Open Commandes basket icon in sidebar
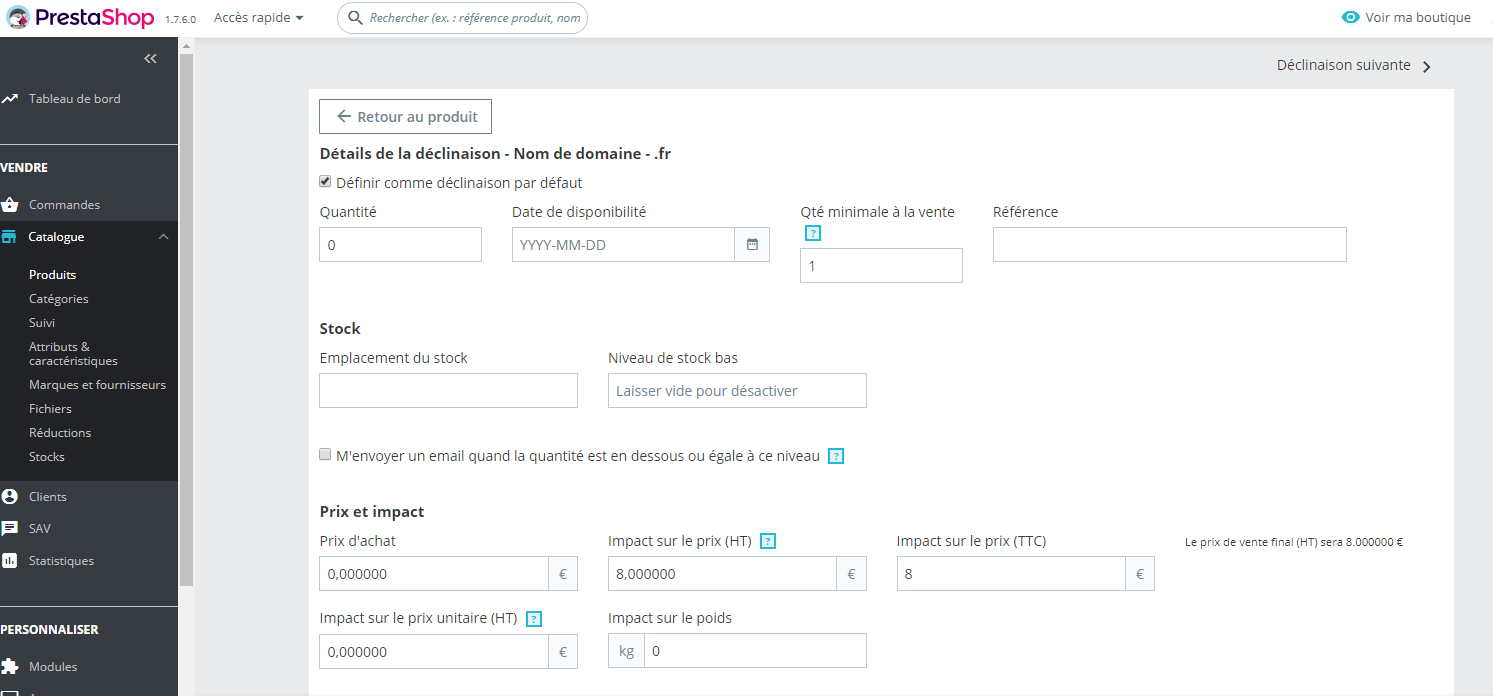This screenshot has height=696, width=1493. click(x=10, y=205)
